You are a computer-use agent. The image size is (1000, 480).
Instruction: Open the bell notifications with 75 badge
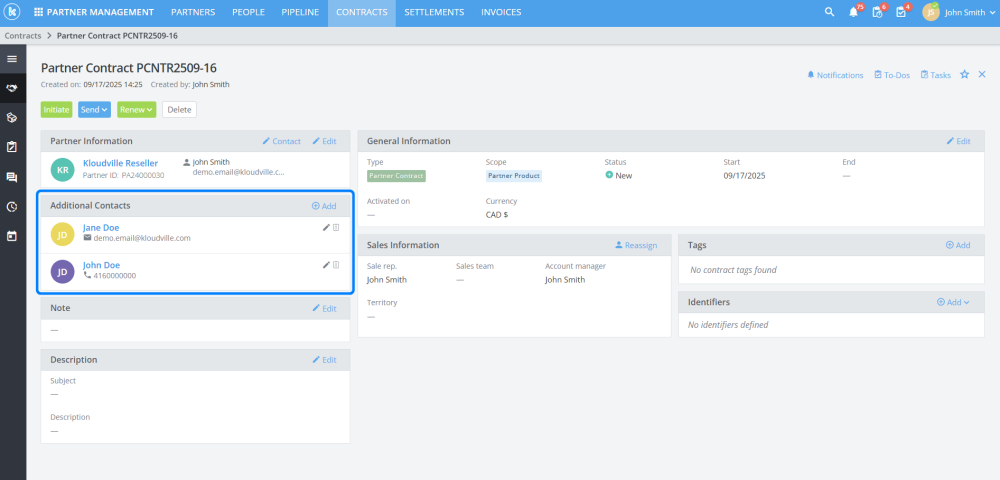tap(853, 12)
